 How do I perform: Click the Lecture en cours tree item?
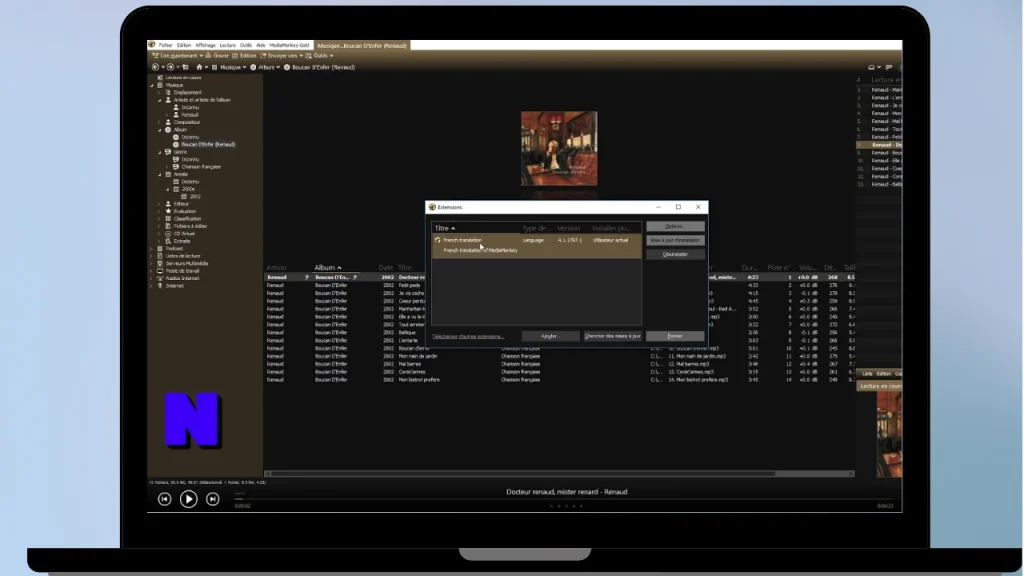click(x=184, y=77)
